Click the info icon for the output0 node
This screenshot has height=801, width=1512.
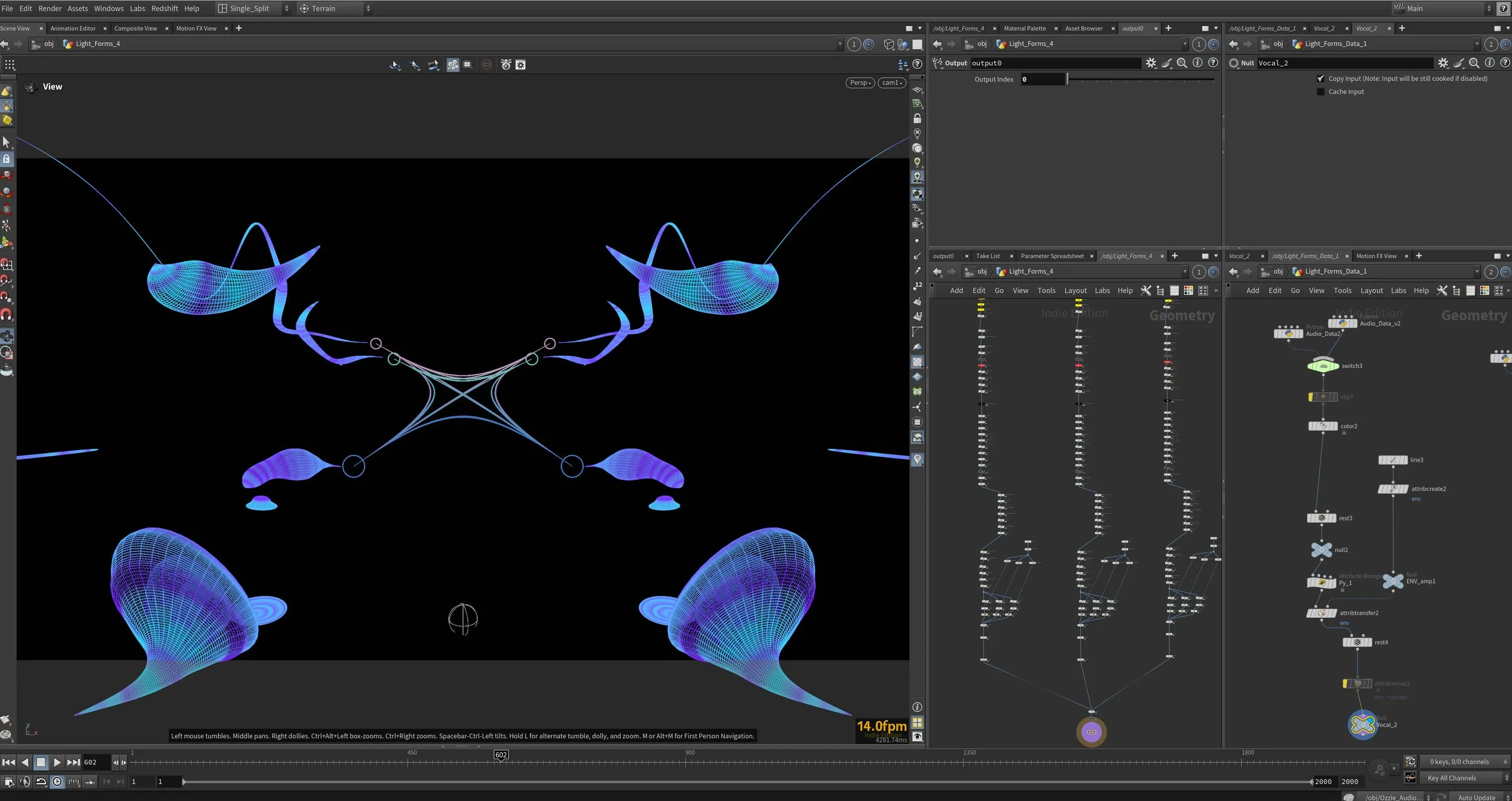pos(1198,63)
